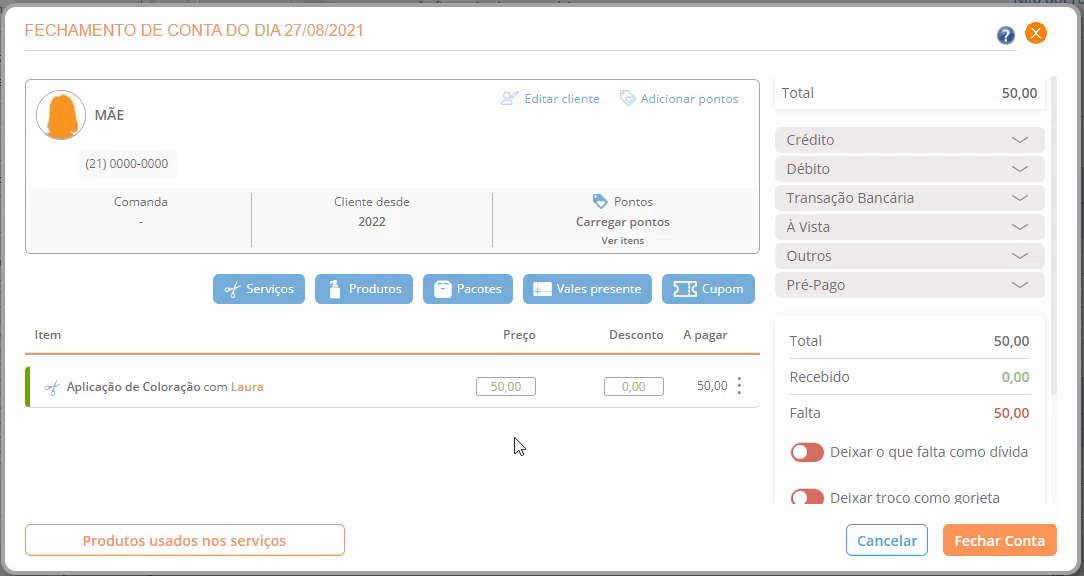
Task: Select the Produtos button
Action: click(364, 289)
